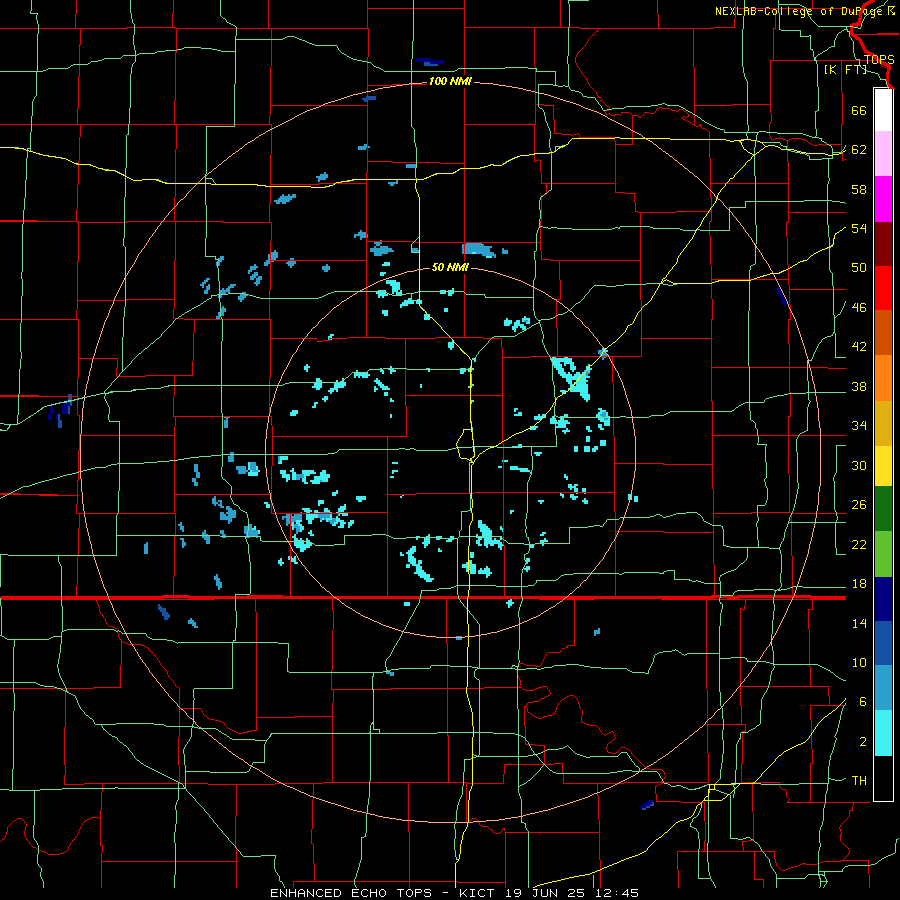Click the legend value 54
Screen dimensions: 900x900
859,228
